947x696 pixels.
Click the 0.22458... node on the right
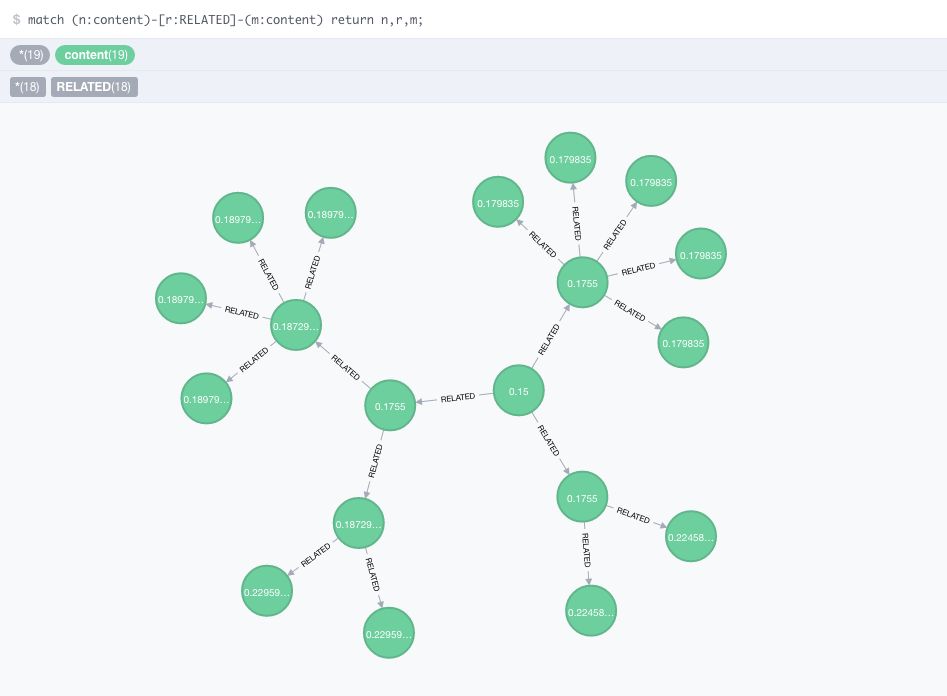click(x=690, y=536)
